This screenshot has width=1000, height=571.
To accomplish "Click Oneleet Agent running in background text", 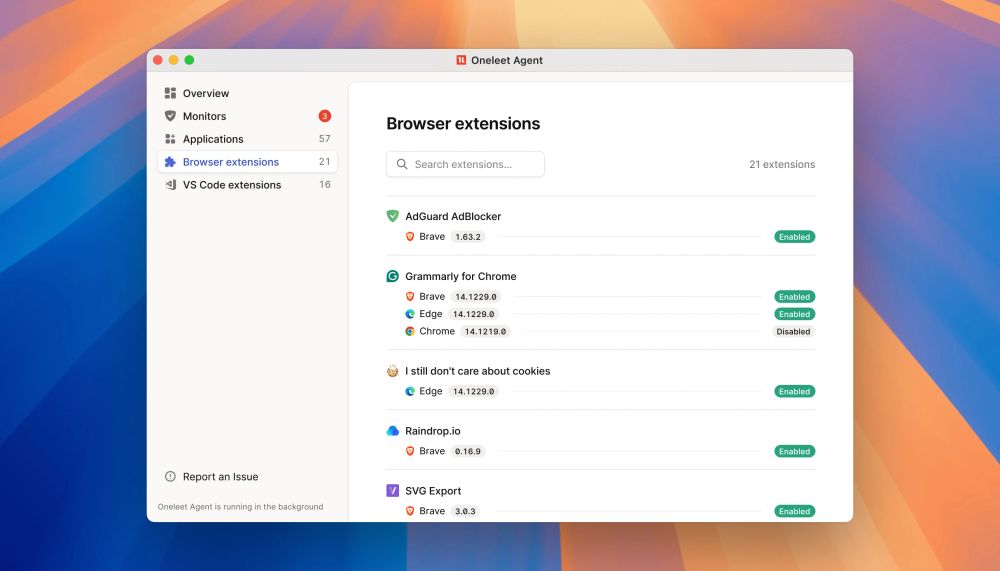I will click(x=240, y=507).
